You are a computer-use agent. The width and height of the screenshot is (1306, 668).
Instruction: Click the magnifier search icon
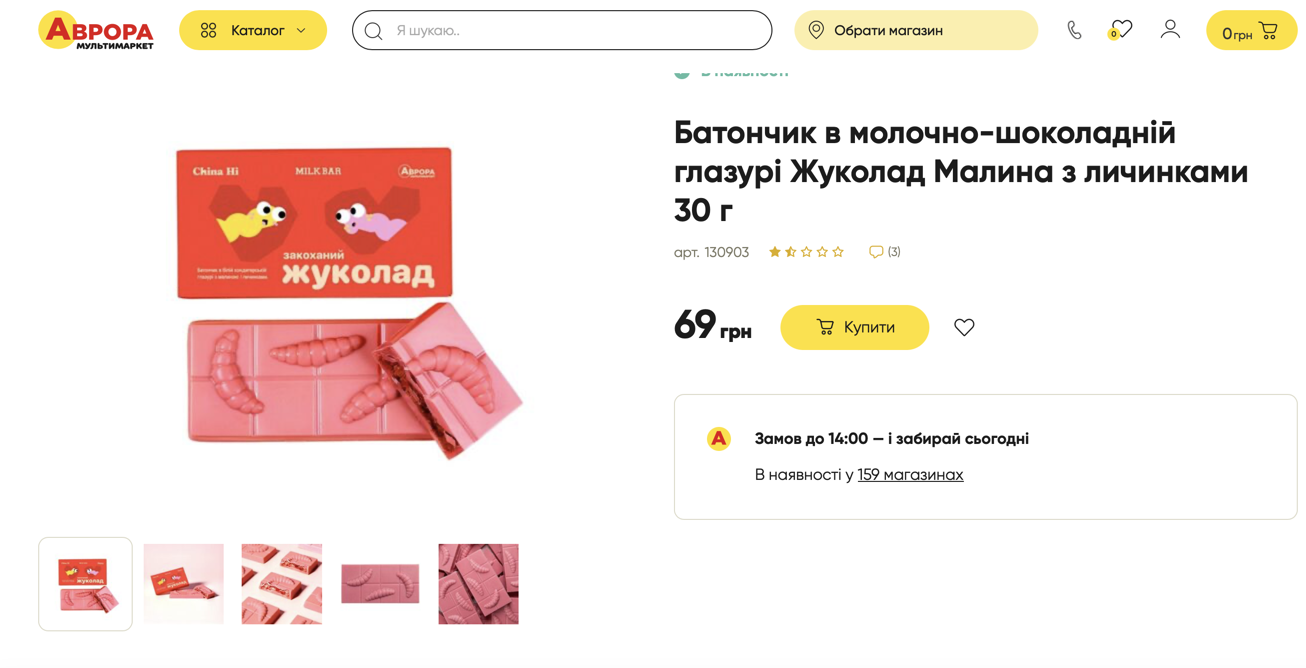click(374, 31)
